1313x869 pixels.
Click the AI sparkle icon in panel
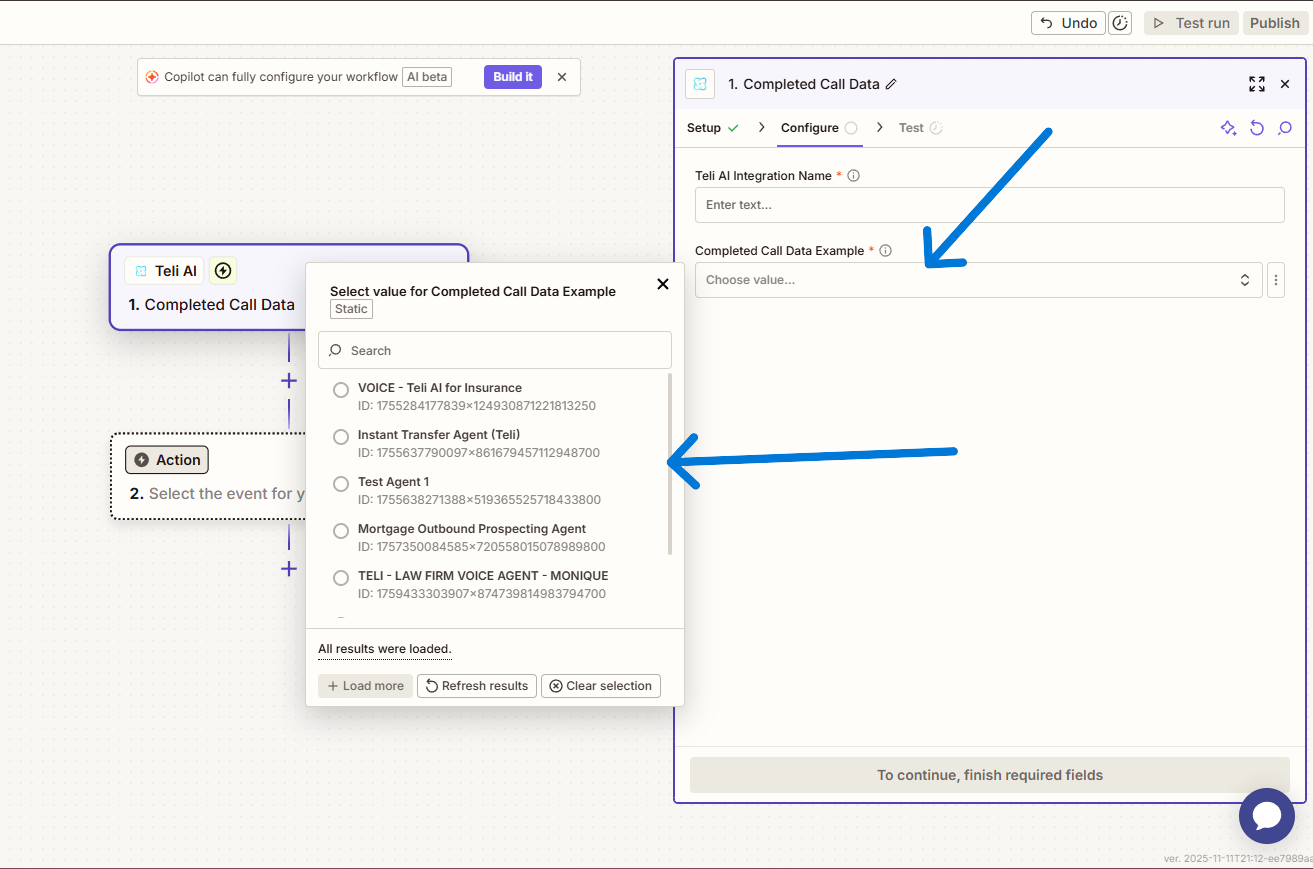1228,128
